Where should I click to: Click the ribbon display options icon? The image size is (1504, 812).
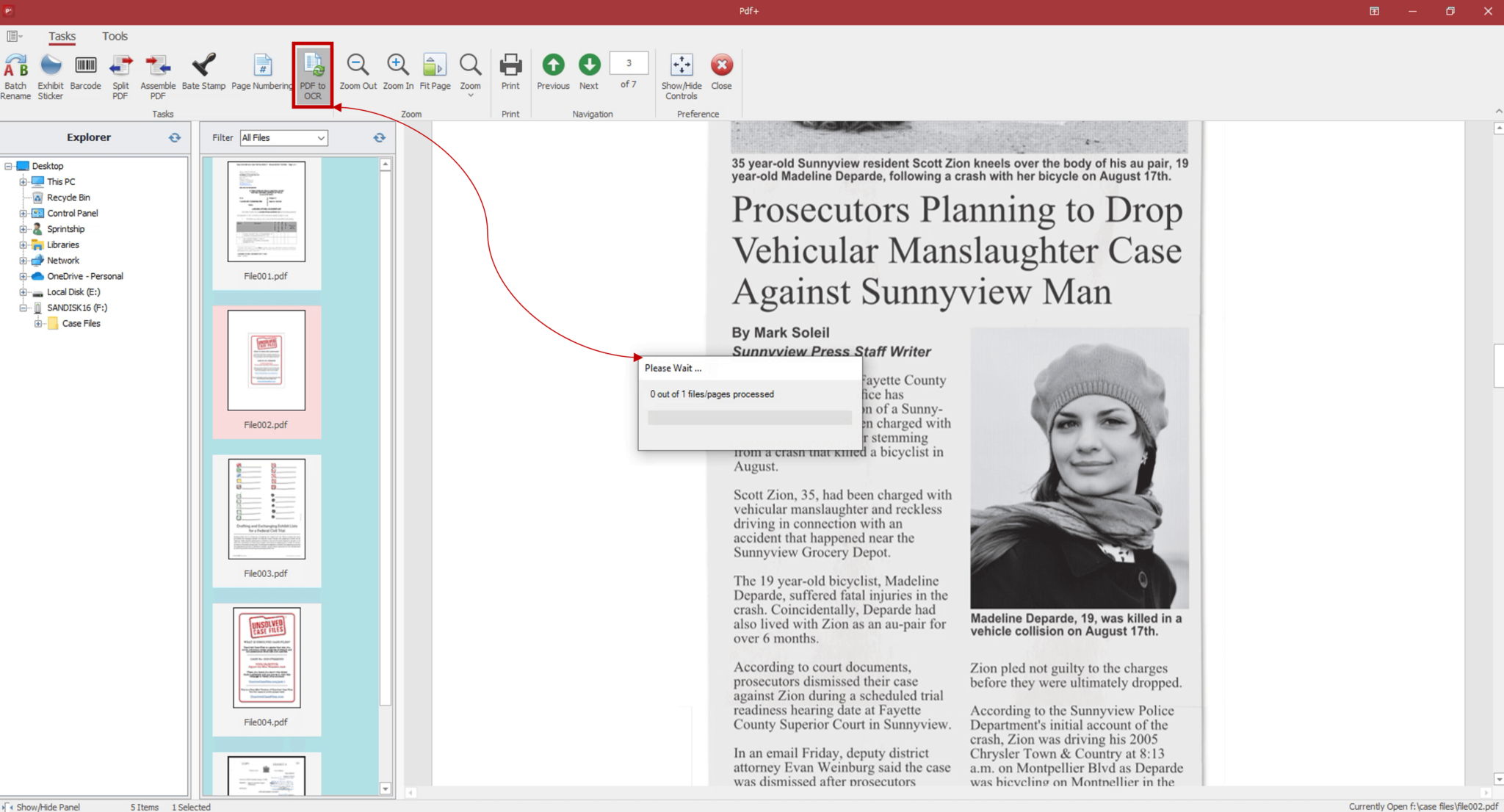coord(1374,11)
